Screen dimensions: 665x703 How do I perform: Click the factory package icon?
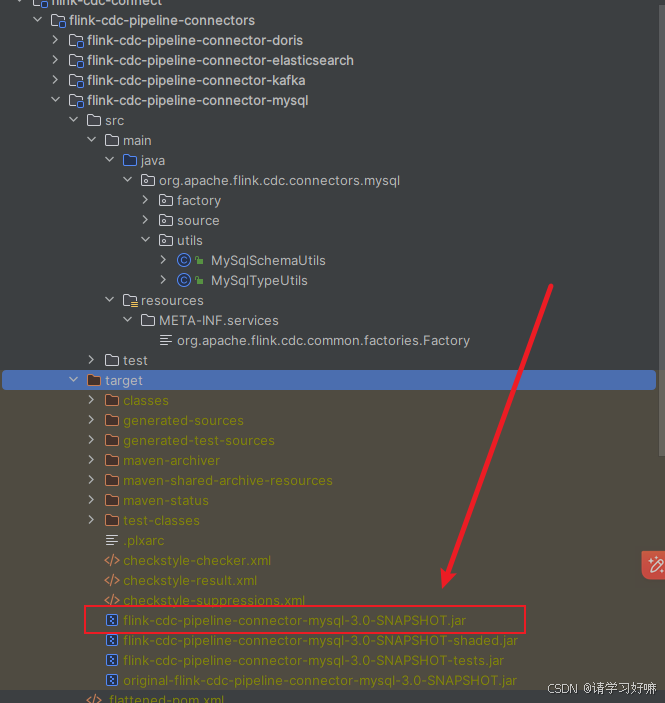click(165, 200)
